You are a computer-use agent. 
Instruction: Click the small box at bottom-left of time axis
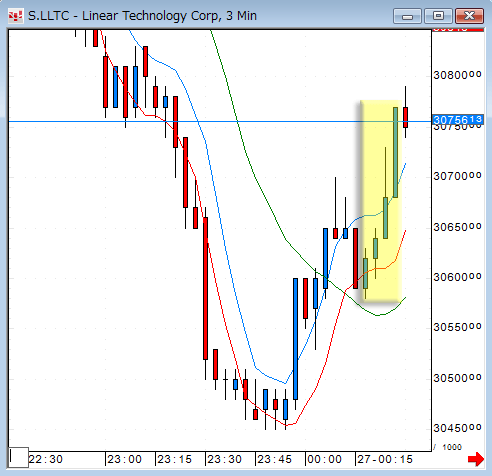click(19, 457)
